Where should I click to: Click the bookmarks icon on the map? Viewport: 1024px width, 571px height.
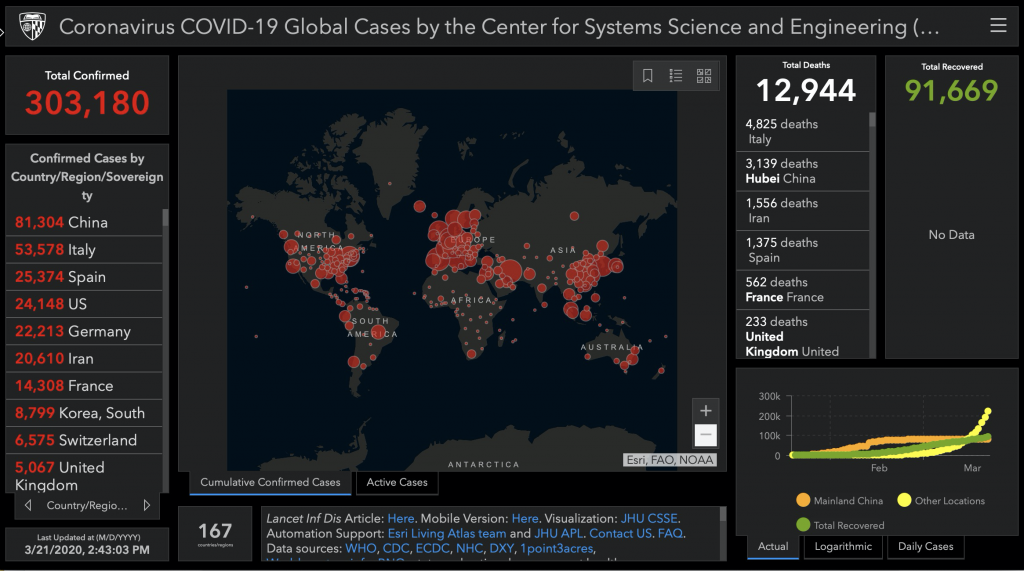click(x=648, y=76)
